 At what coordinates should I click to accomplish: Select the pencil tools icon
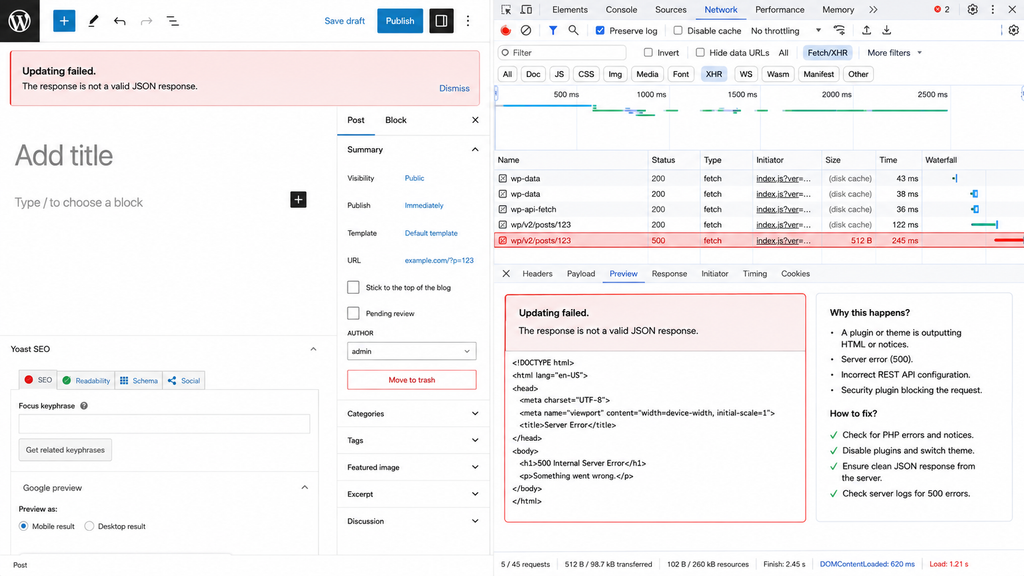(x=93, y=21)
